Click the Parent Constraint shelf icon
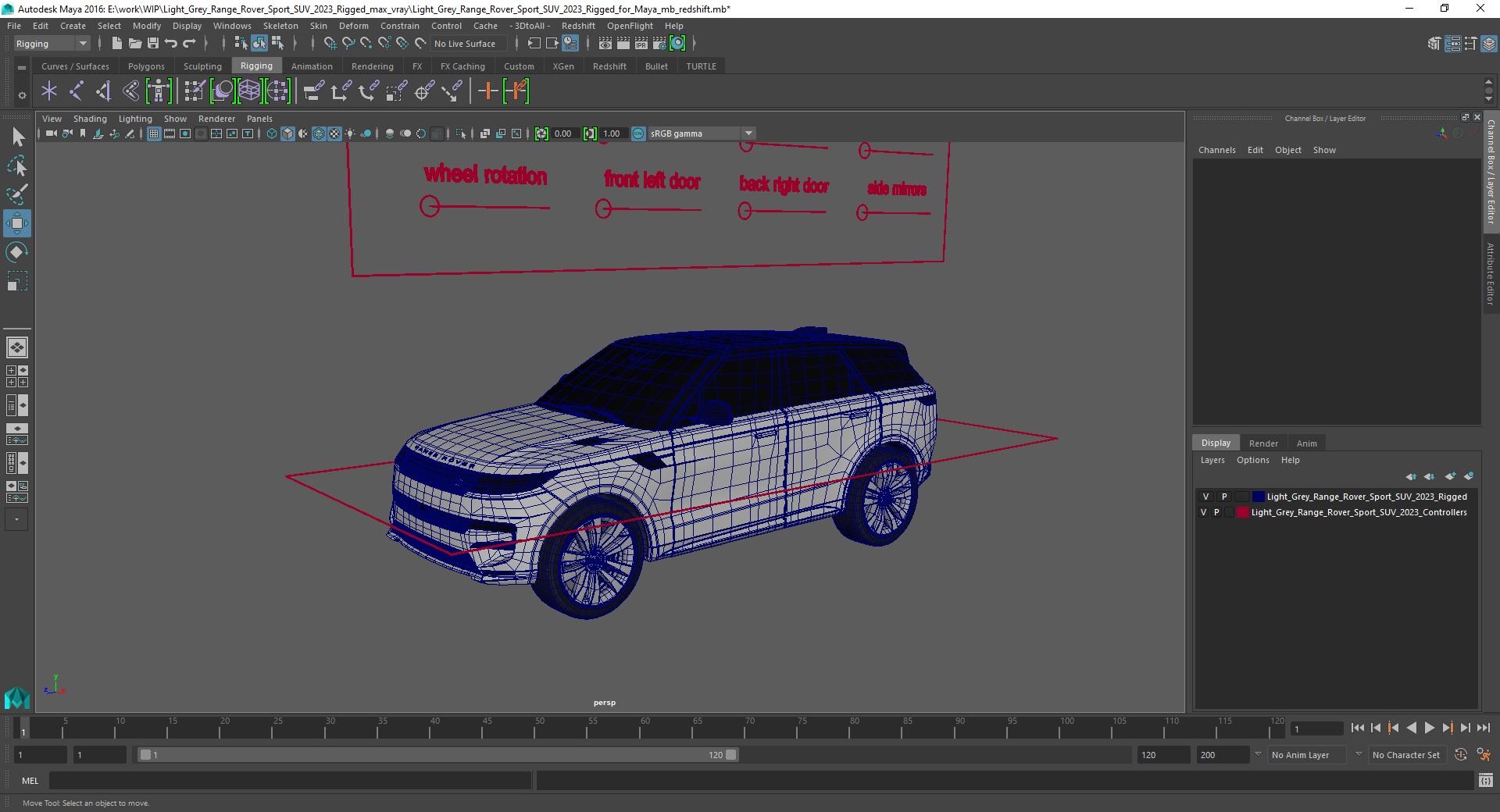Viewport: 1500px width, 812px height. (x=314, y=91)
